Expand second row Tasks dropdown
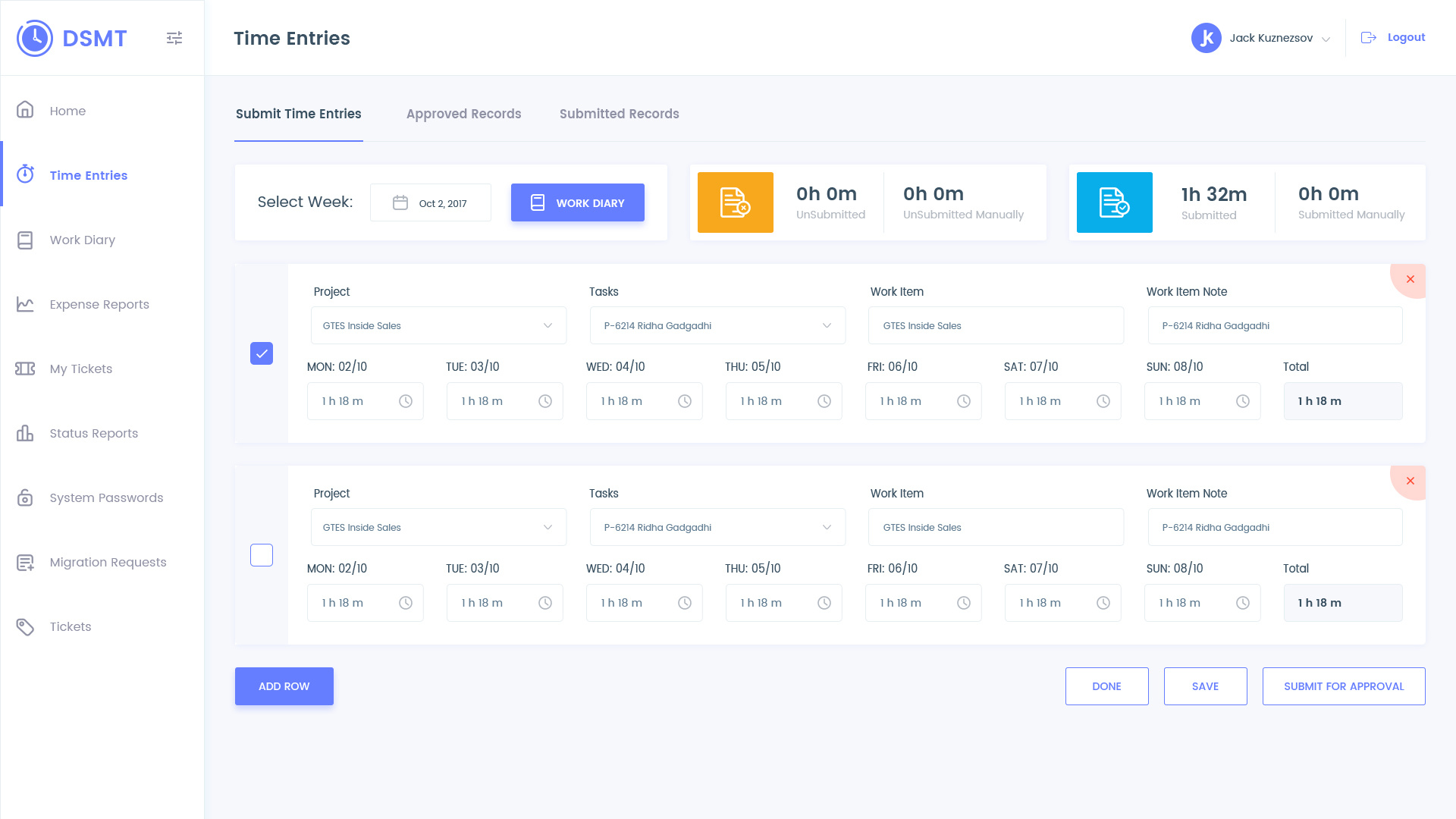This screenshot has height=819, width=1456. (x=717, y=527)
